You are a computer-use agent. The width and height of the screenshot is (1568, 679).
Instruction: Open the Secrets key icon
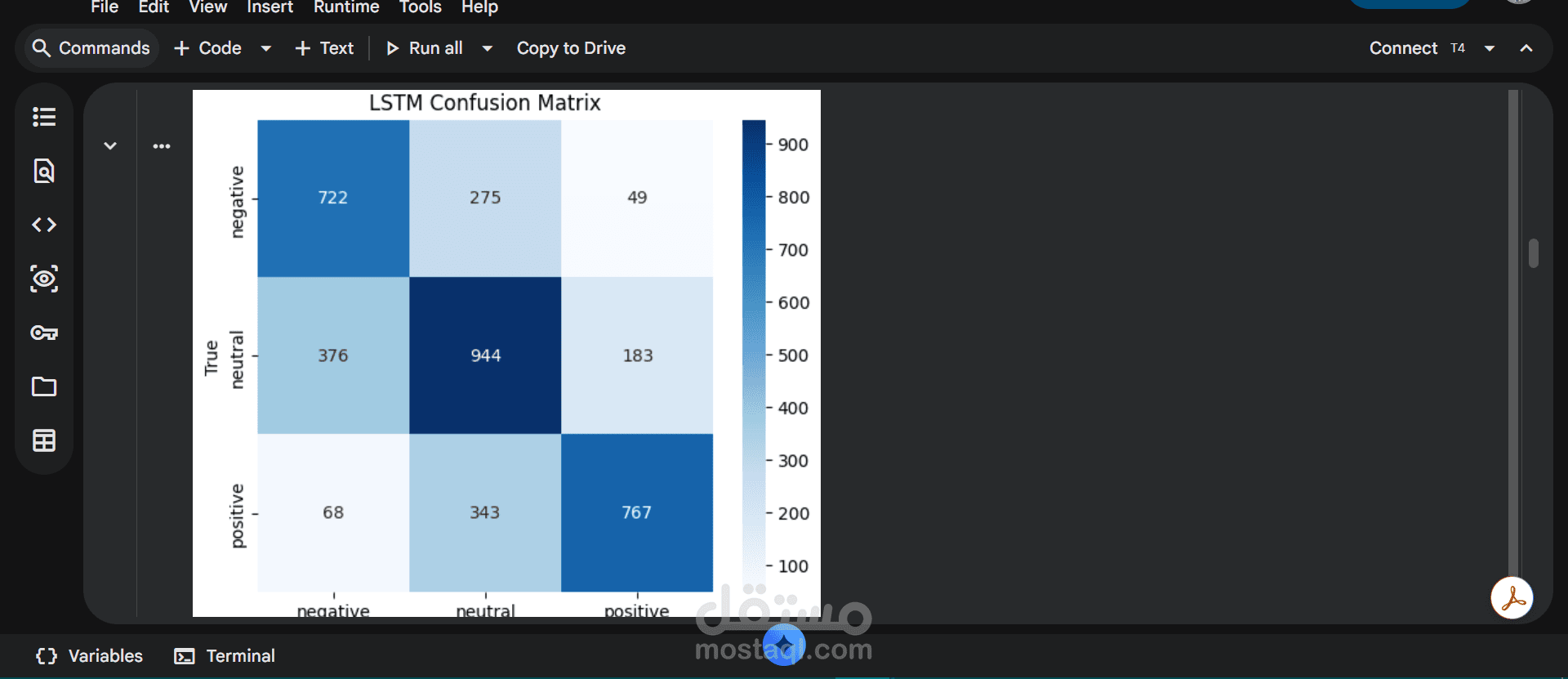44,333
